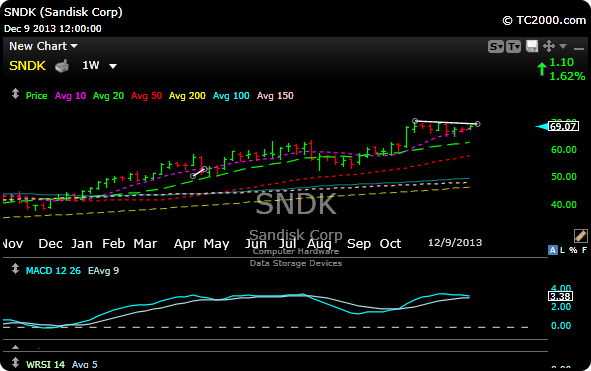Screen dimensions: 591x371
Task: Click the drawing pencil icon at the right
Action: coord(580,236)
